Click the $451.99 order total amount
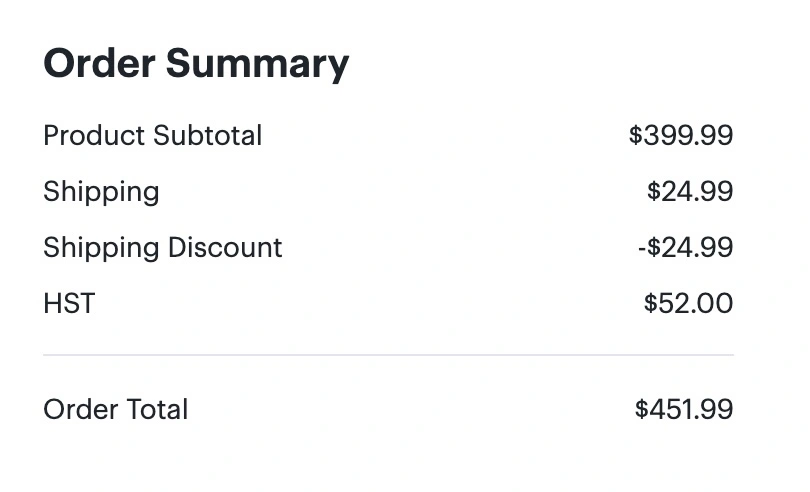 (684, 409)
